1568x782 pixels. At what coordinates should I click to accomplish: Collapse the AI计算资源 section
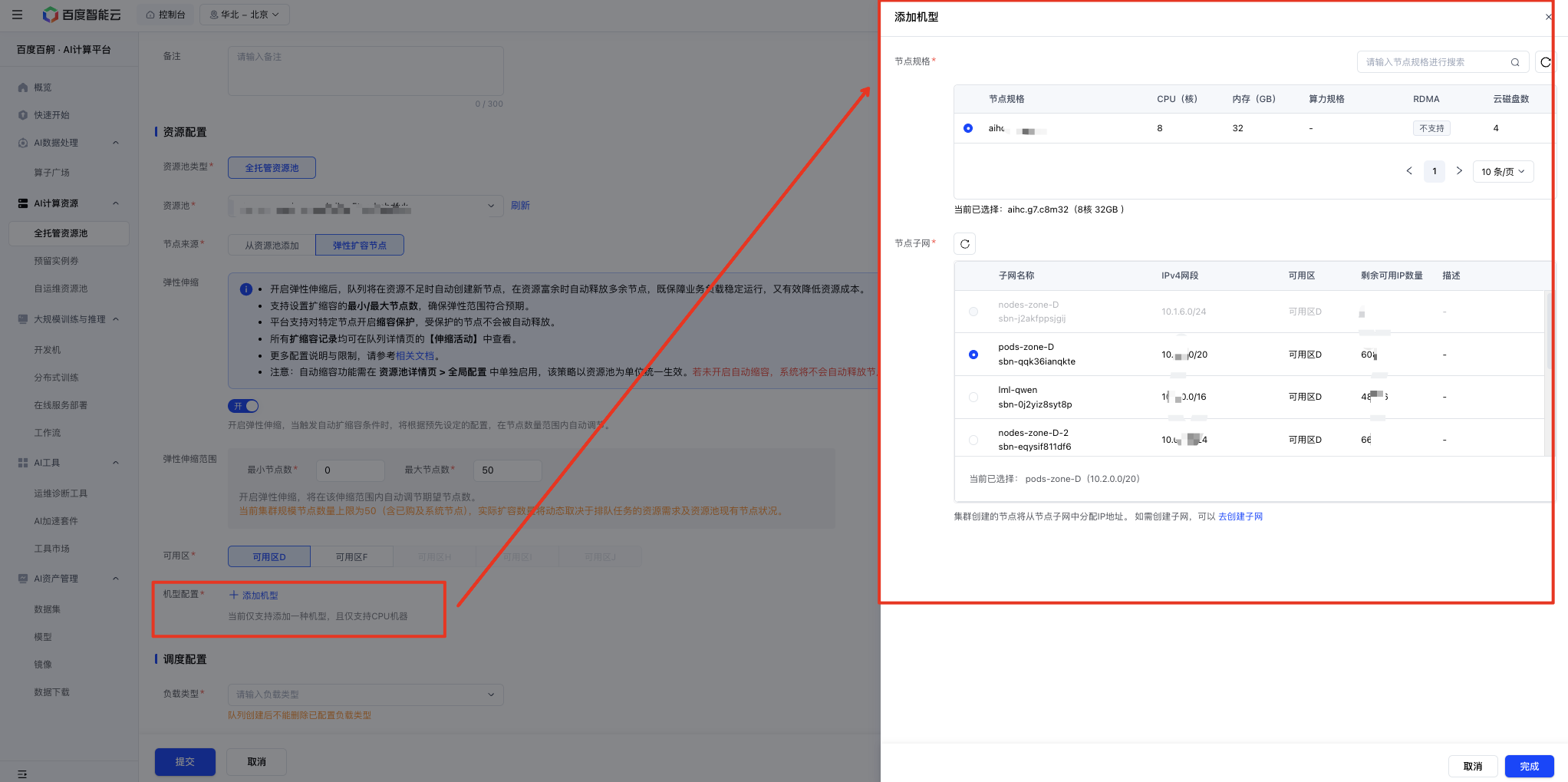(x=116, y=203)
